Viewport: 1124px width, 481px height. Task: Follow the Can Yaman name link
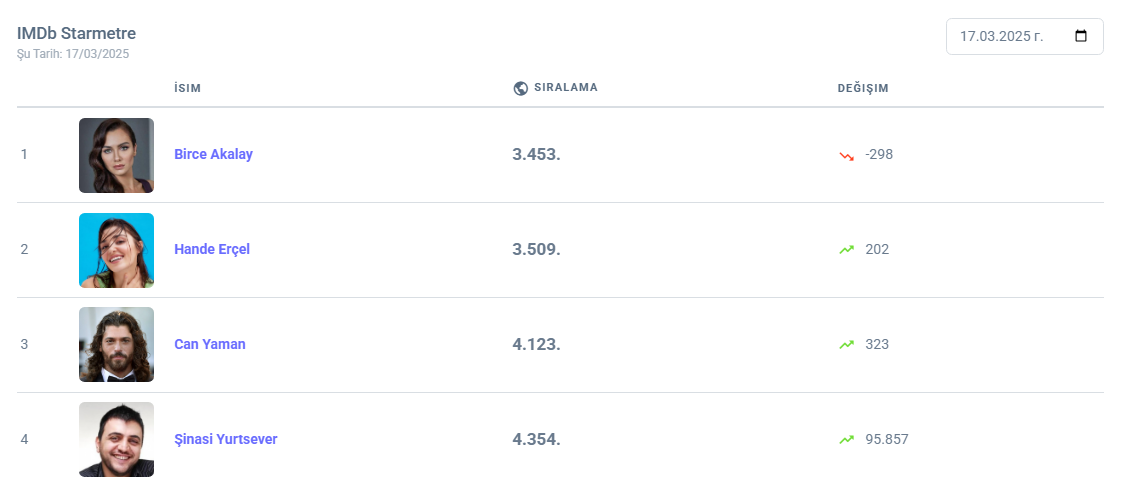click(210, 344)
